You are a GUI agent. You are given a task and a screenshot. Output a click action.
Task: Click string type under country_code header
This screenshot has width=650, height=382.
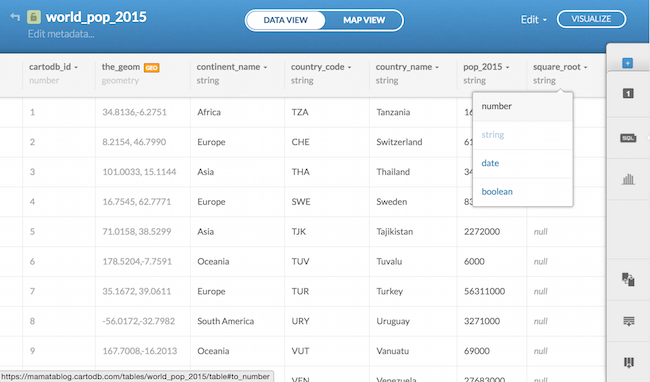point(302,80)
